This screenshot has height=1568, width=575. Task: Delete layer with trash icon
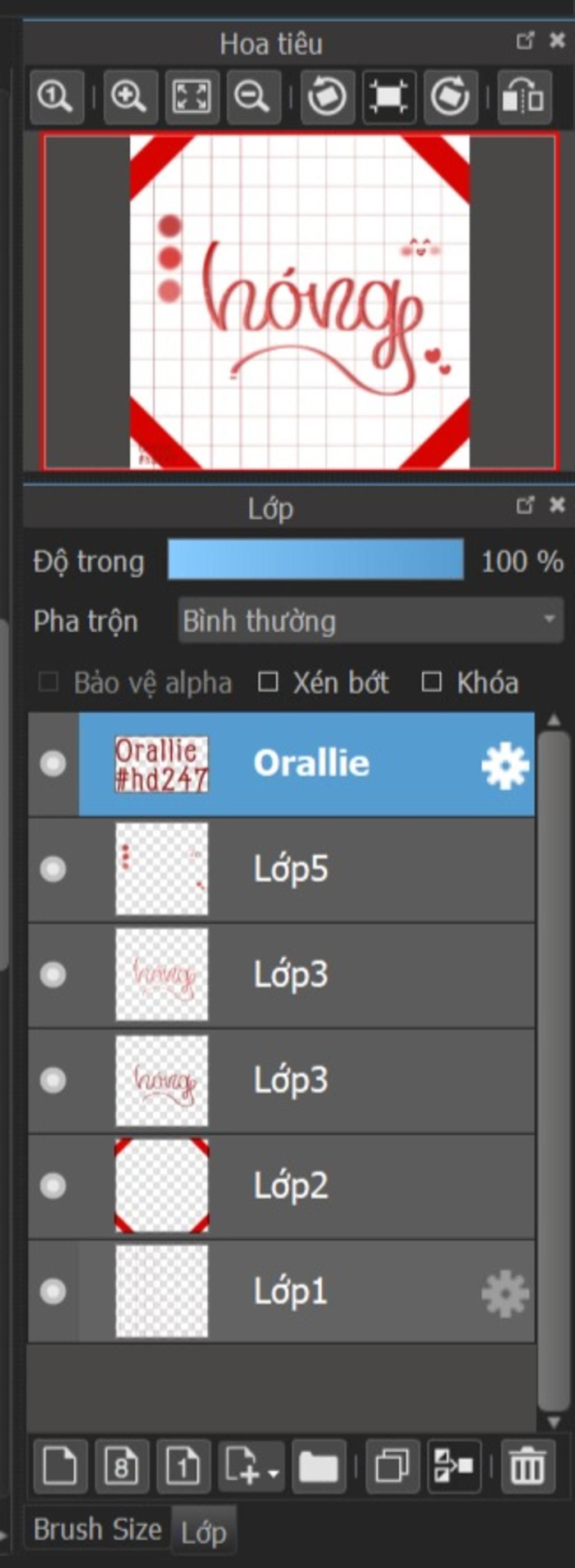click(527, 1466)
